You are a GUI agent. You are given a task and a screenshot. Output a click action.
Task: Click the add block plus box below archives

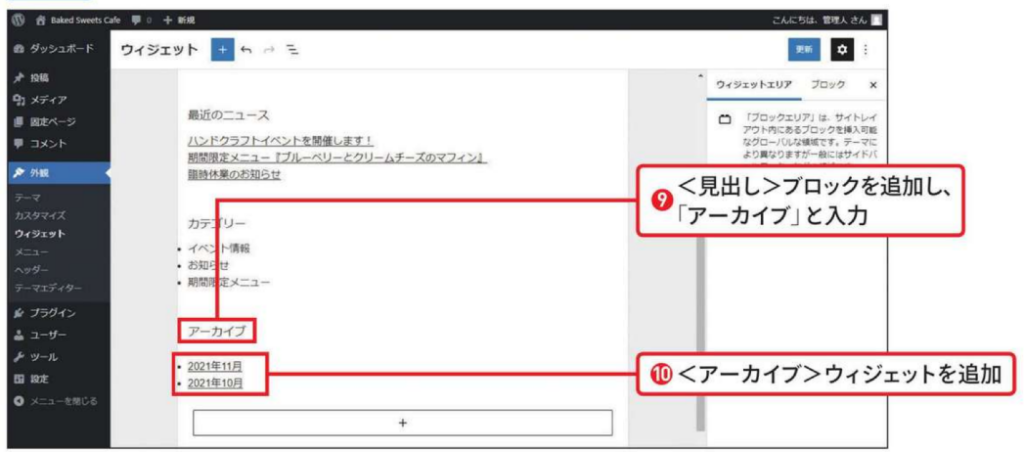click(x=402, y=423)
